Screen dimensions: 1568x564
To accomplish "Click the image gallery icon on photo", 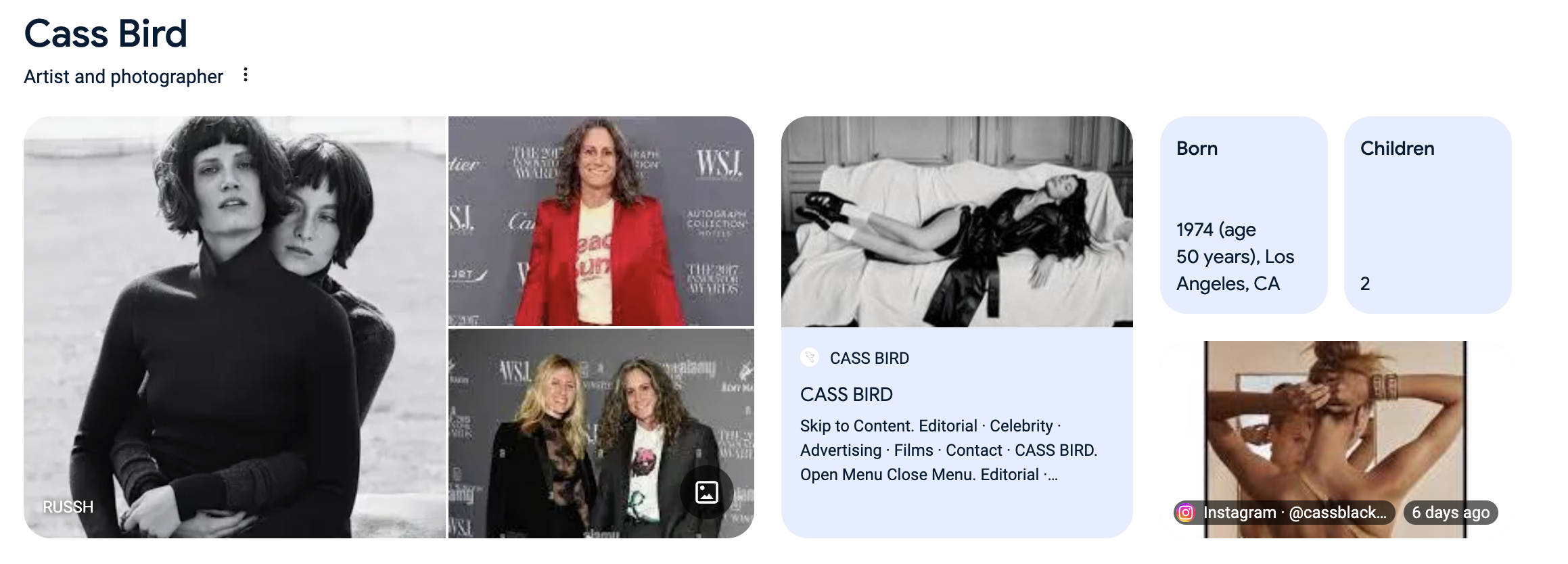I will (x=707, y=492).
